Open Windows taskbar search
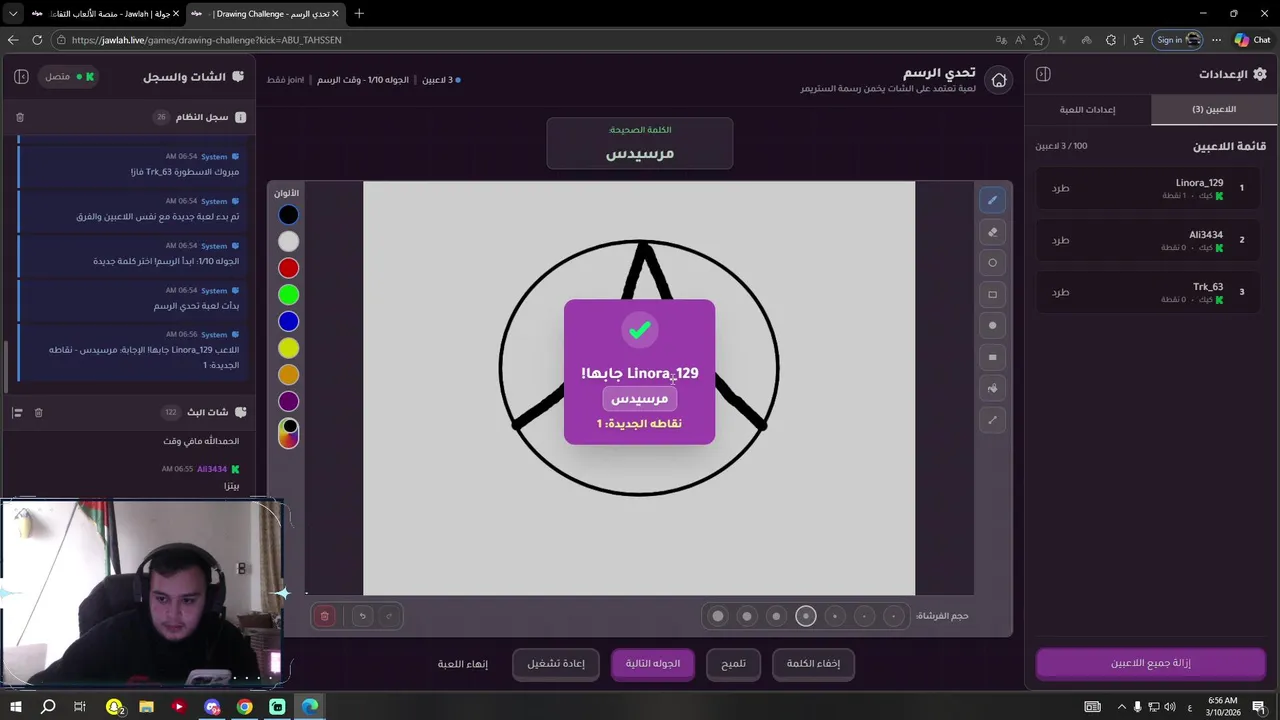Screen dimensions: 1280x720 pyautogui.click(x=48, y=707)
